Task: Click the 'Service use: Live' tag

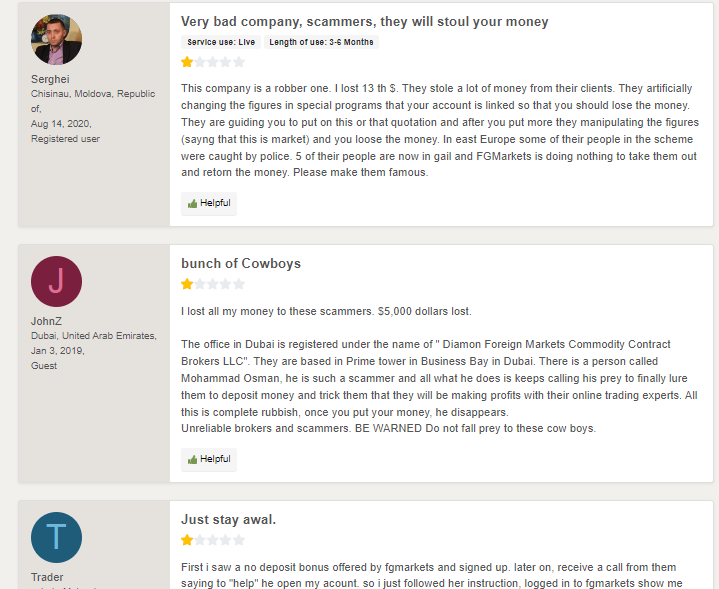Action: [x=221, y=42]
